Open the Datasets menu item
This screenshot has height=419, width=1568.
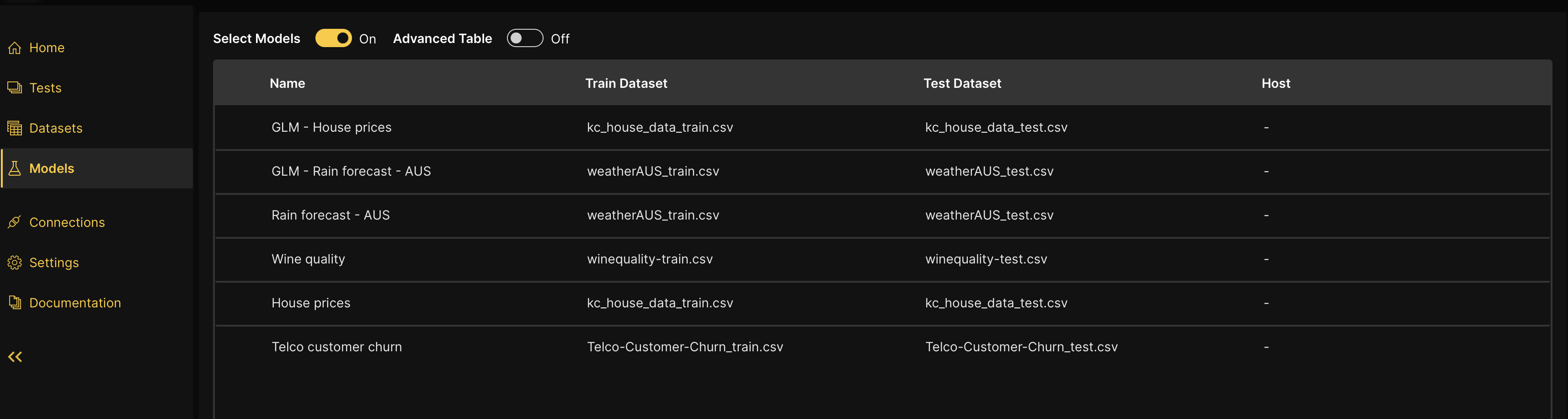(x=55, y=128)
